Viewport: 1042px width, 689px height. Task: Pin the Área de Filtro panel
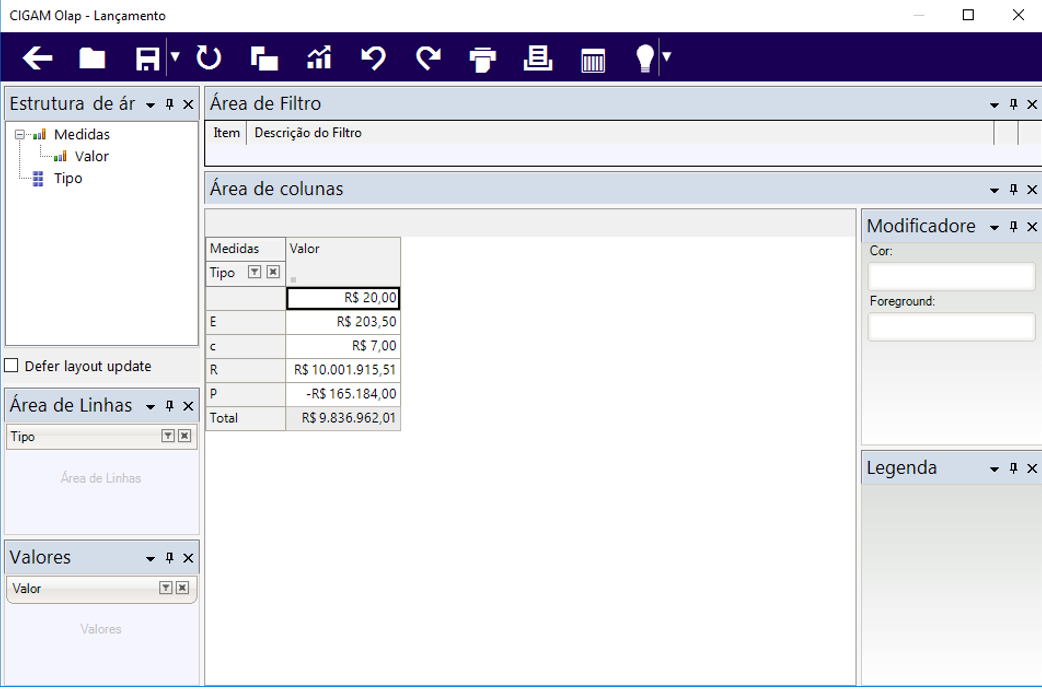tap(1013, 104)
